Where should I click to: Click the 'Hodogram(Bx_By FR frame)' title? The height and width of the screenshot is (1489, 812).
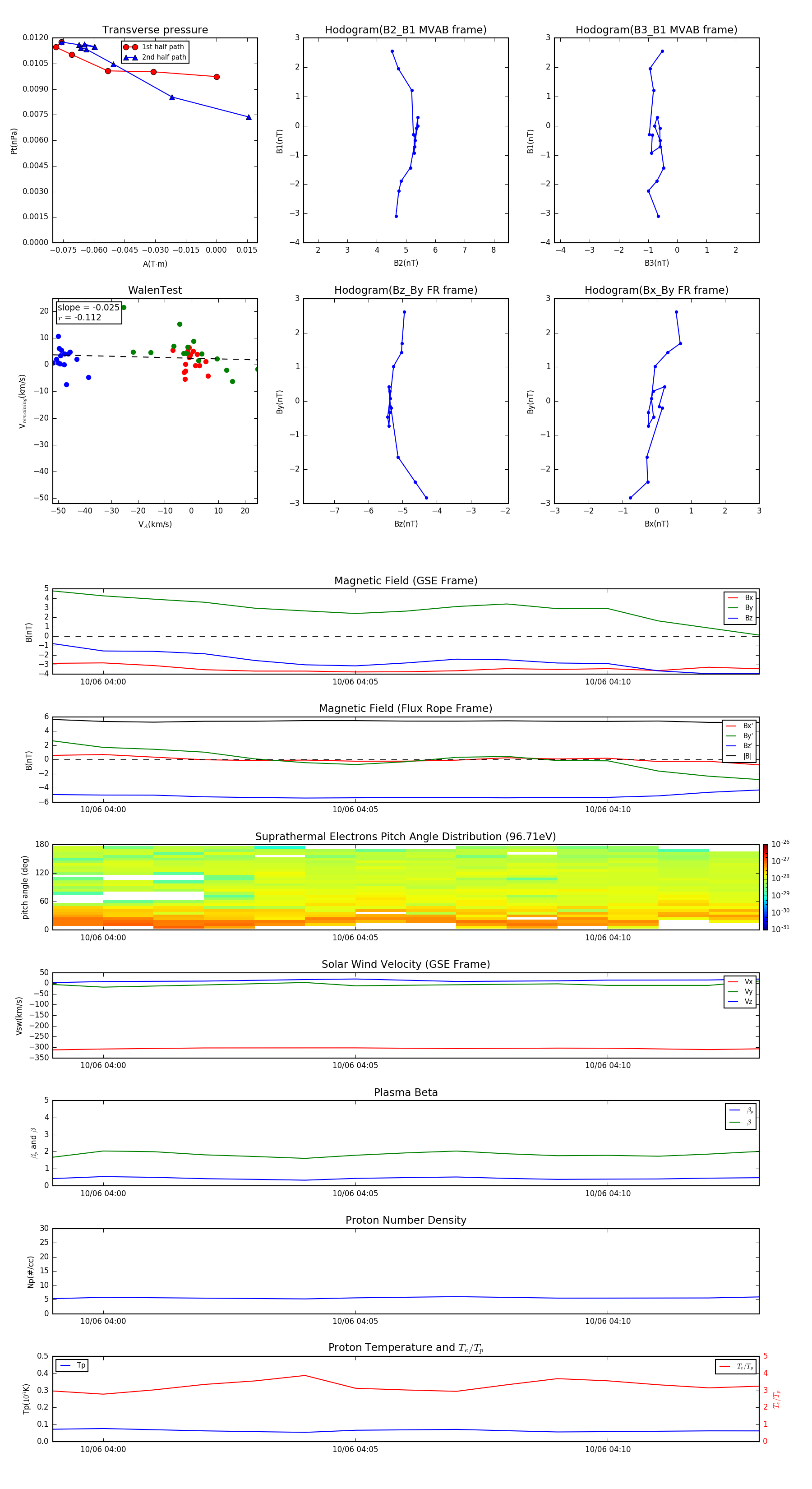[x=656, y=290]
